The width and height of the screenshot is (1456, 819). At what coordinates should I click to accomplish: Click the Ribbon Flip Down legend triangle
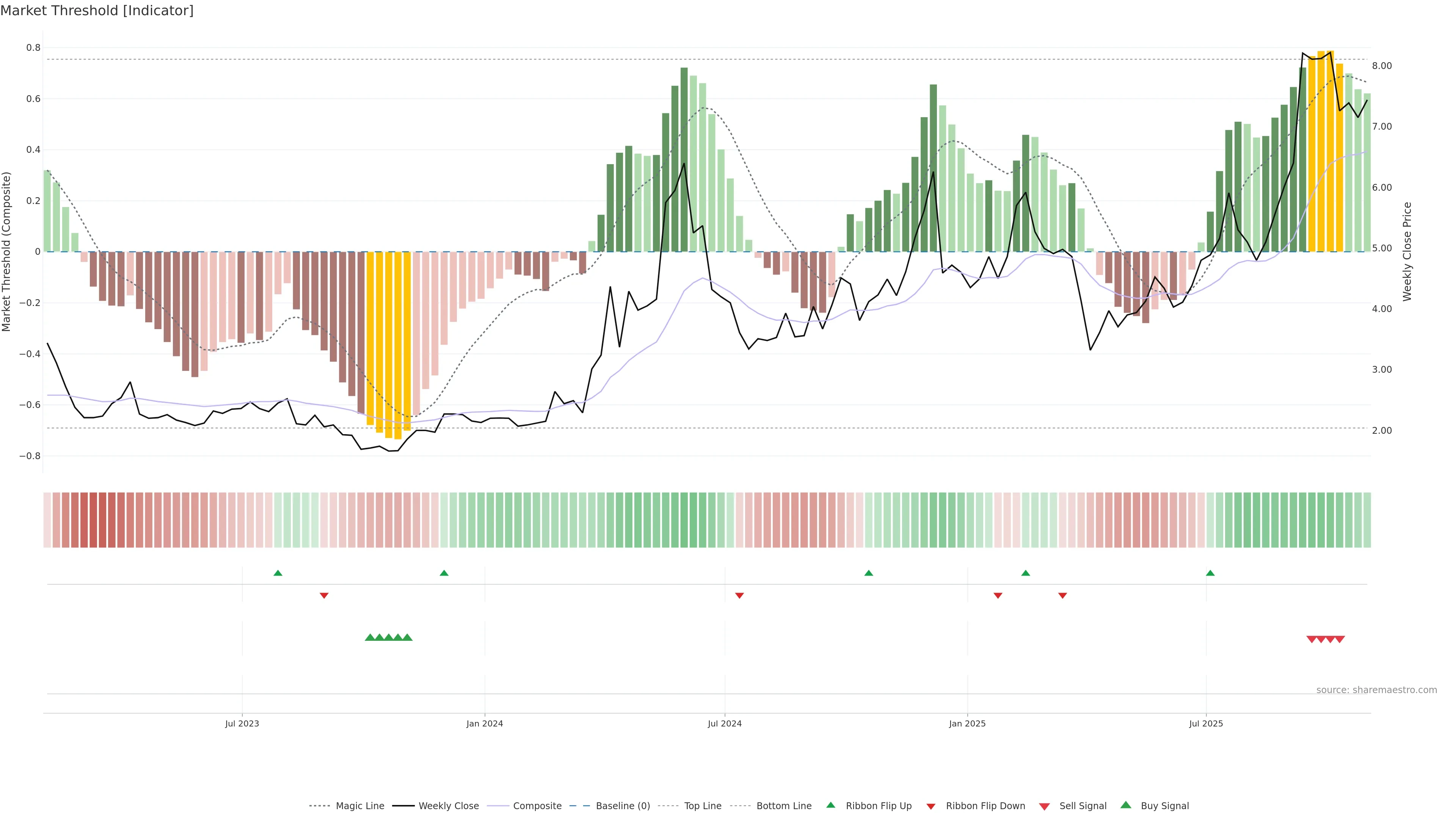click(931, 806)
